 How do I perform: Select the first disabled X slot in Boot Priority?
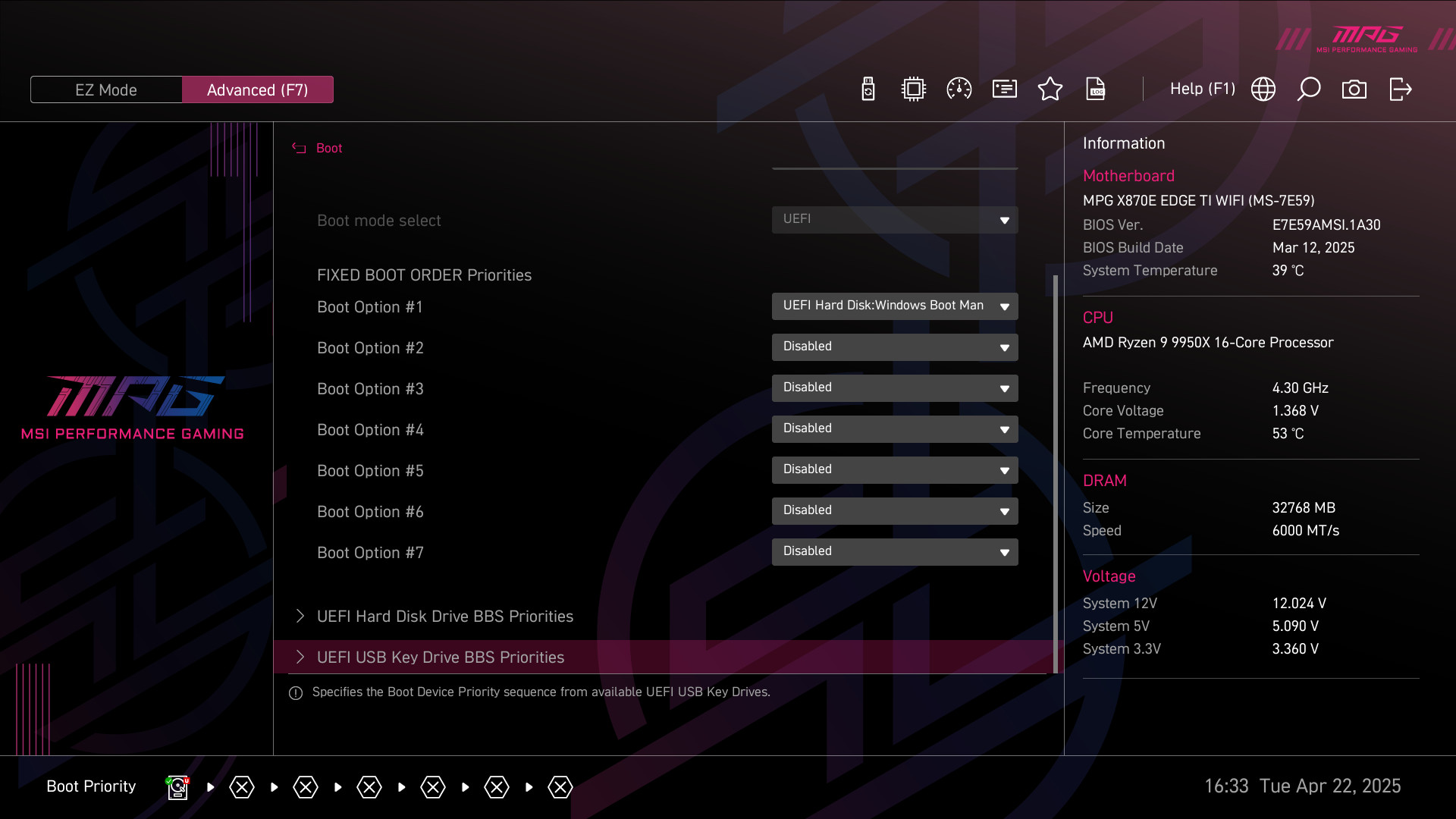[x=242, y=787]
